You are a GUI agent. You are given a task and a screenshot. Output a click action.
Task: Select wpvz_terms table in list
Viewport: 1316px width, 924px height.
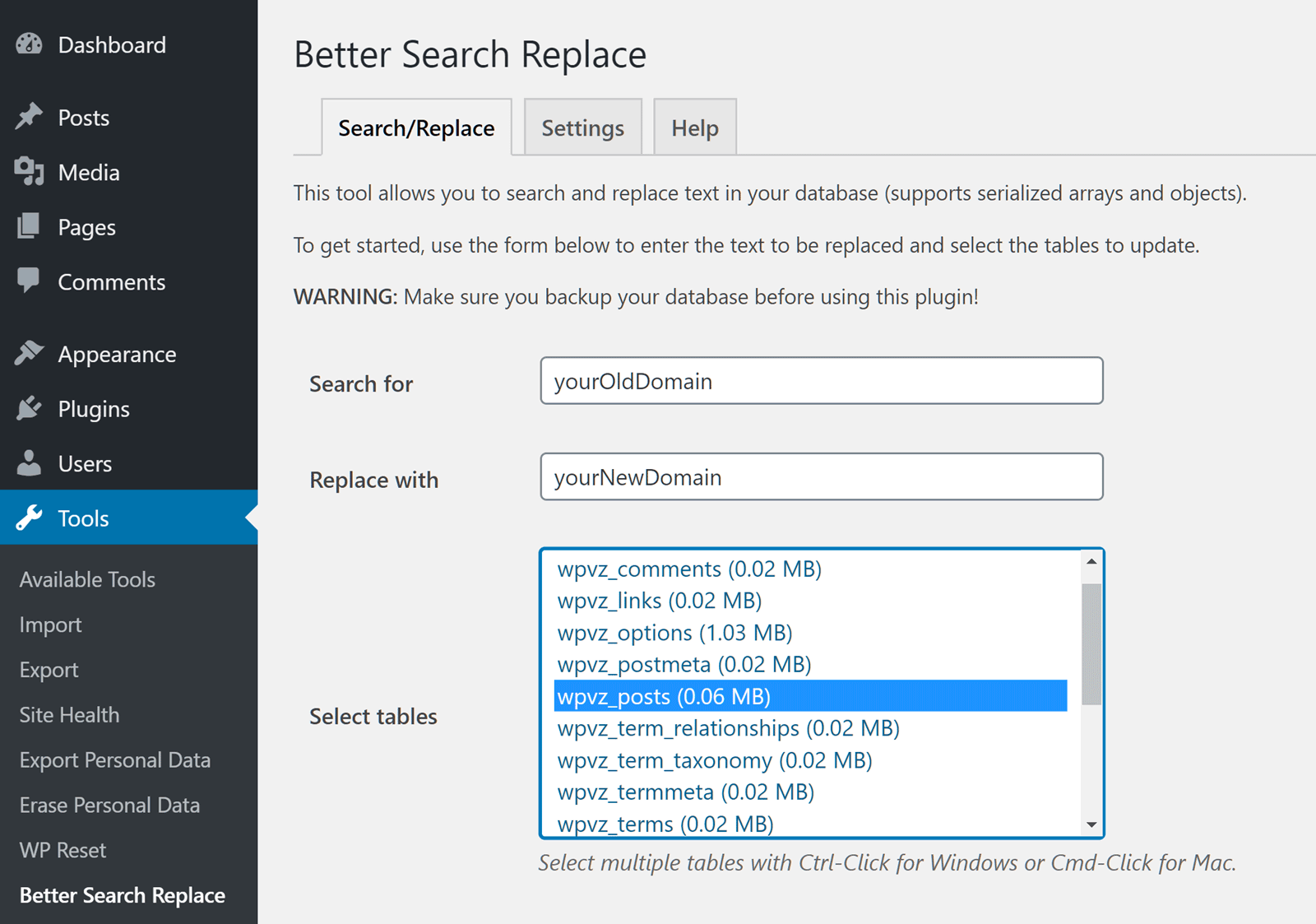point(810,823)
